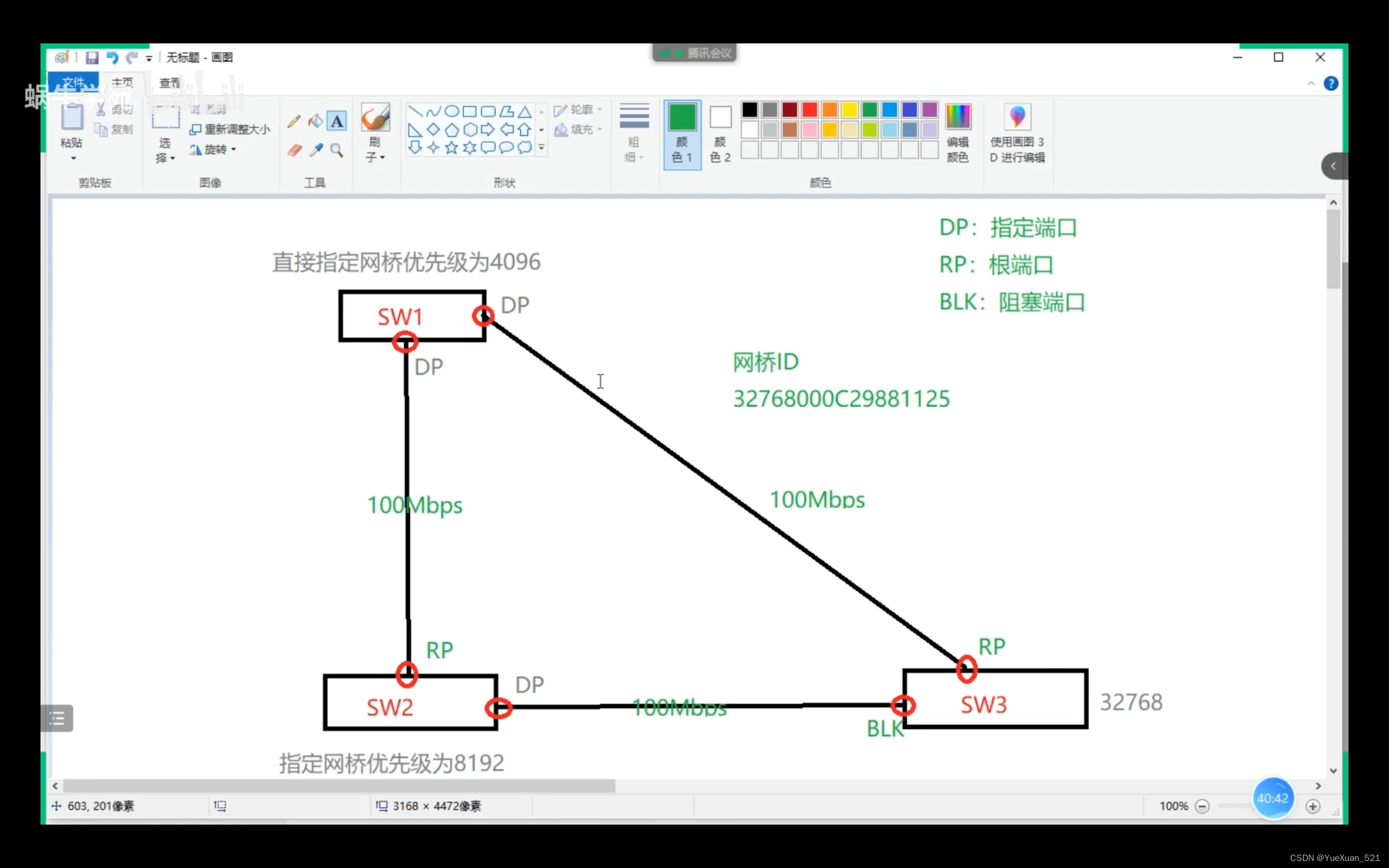Expand the dark side panel arrow tab
Viewport: 1389px width, 868px height.
click(x=1334, y=166)
